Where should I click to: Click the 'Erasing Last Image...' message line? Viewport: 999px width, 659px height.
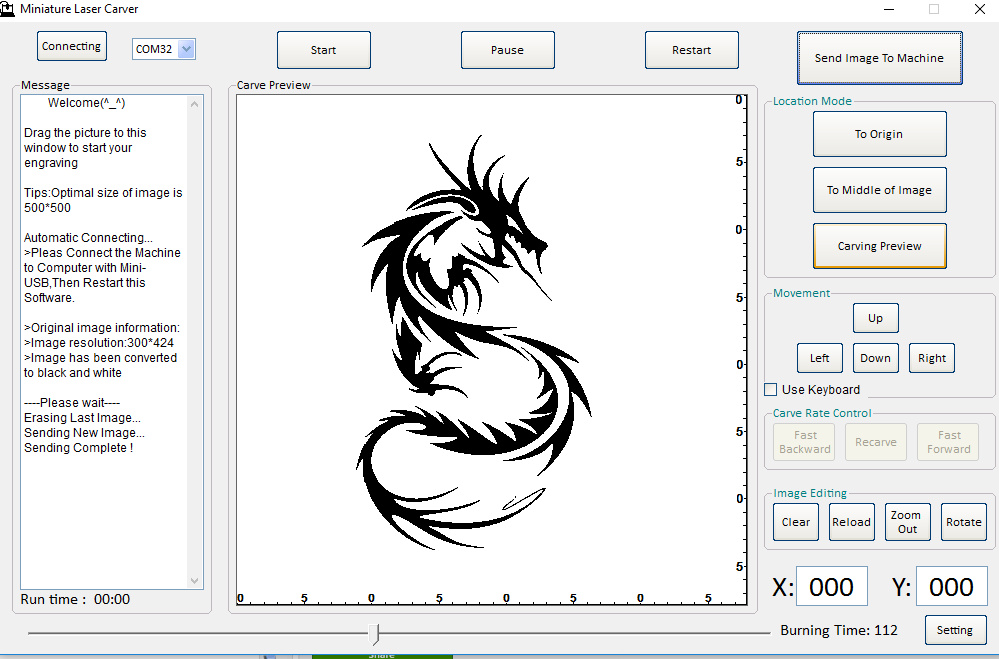82,418
